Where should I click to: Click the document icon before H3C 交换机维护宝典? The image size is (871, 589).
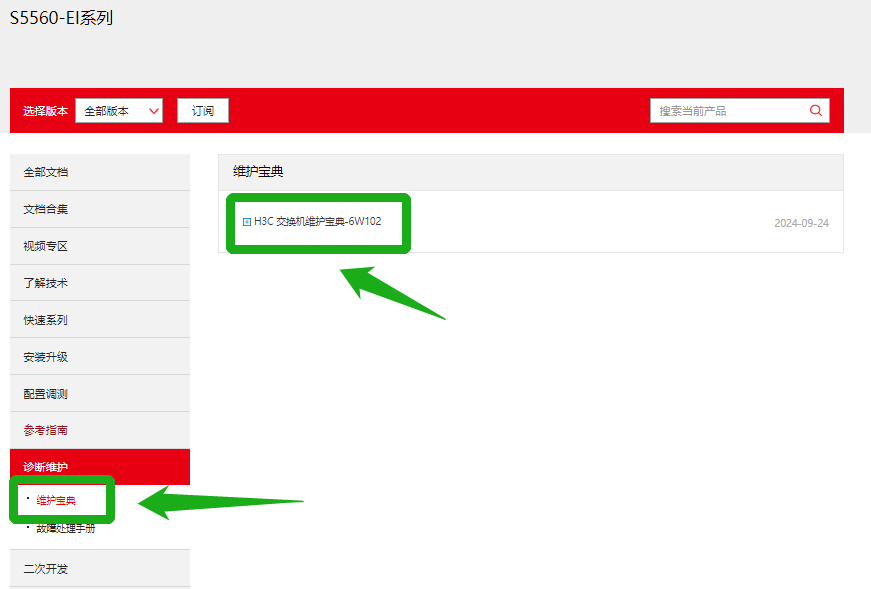[247, 222]
